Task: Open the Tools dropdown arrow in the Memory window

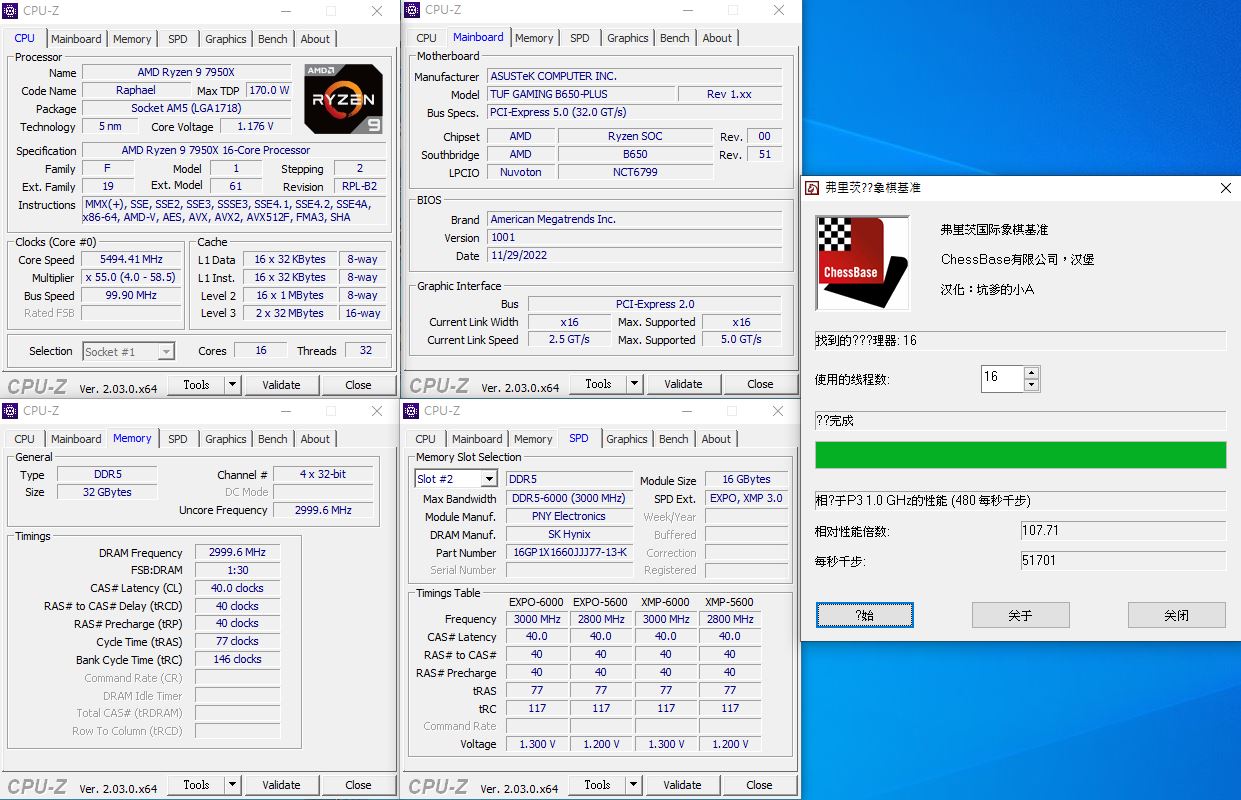Action: (x=233, y=785)
